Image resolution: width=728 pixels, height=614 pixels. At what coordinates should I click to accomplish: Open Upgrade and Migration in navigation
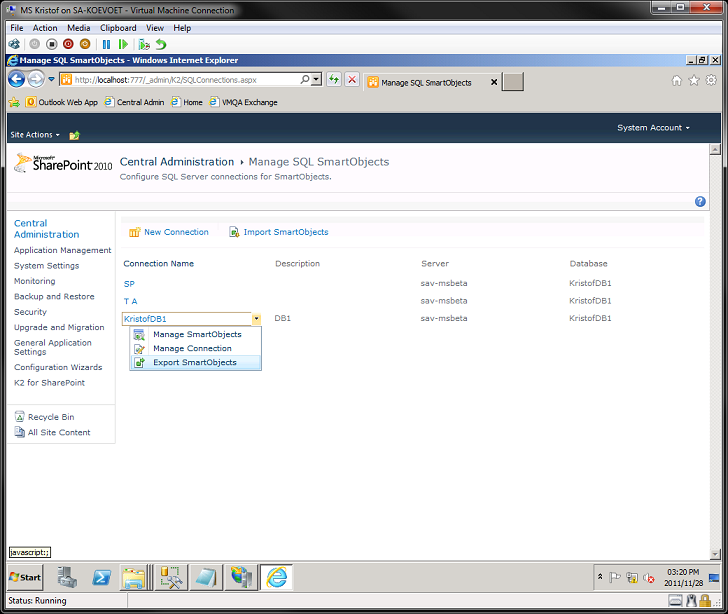click(x=59, y=327)
